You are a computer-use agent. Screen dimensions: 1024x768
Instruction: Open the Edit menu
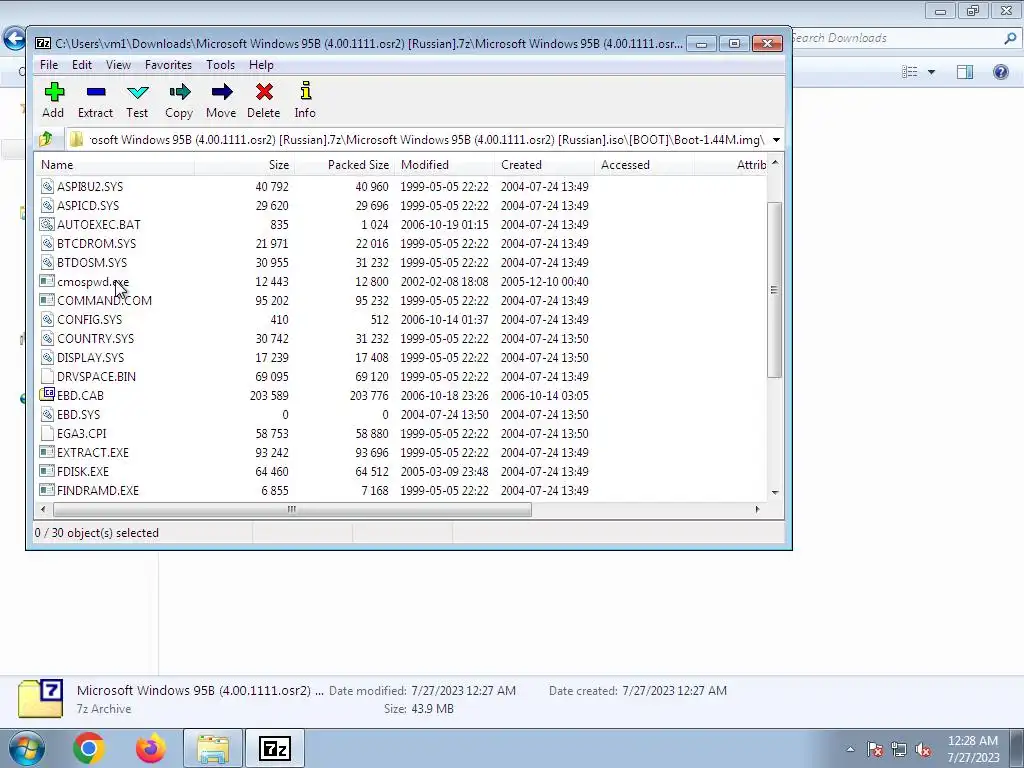[82, 65]
